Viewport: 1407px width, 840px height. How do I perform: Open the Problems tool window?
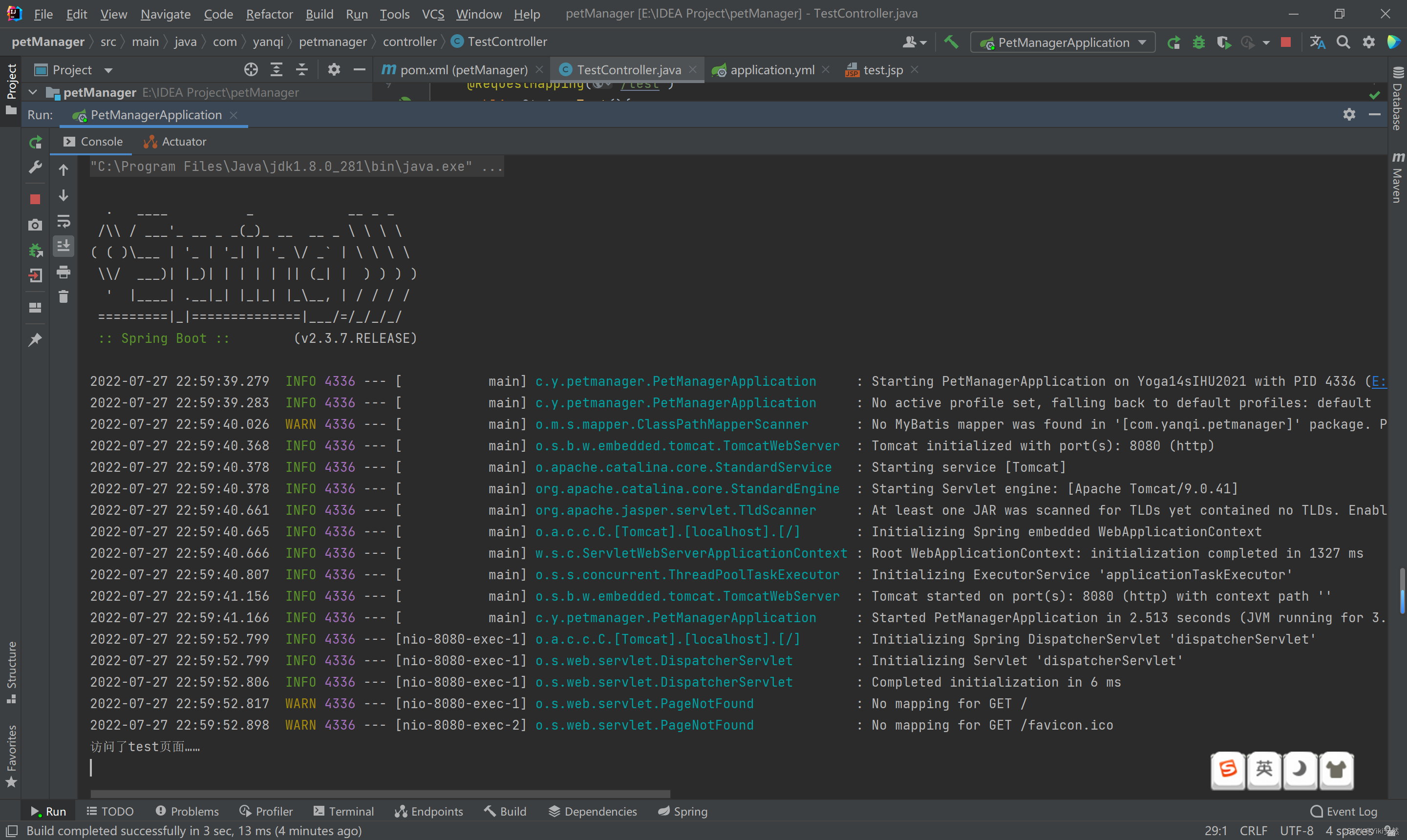(187, 811)
